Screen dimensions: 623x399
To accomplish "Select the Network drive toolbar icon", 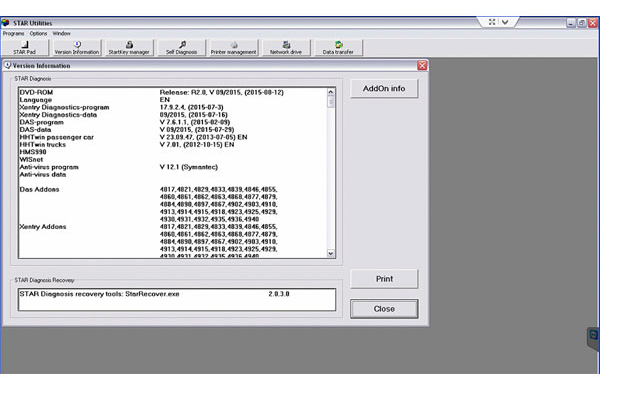I will click(286, 47).
